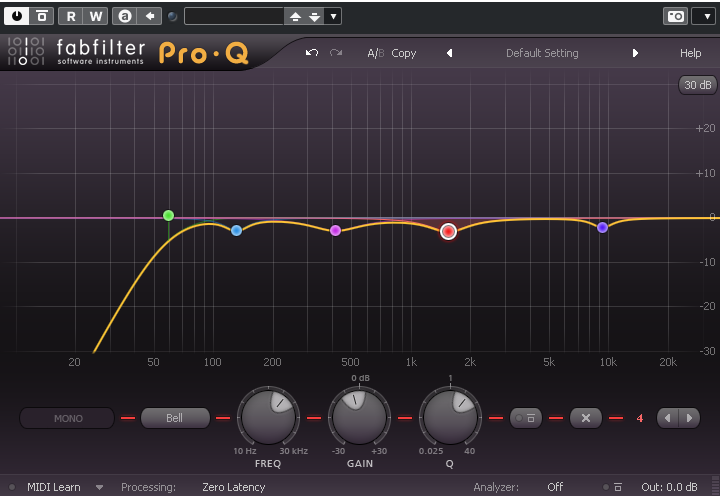Screen dimensions: 720x496
Task: Select the red active EQ band dot
Action: (x=448, y=231)
